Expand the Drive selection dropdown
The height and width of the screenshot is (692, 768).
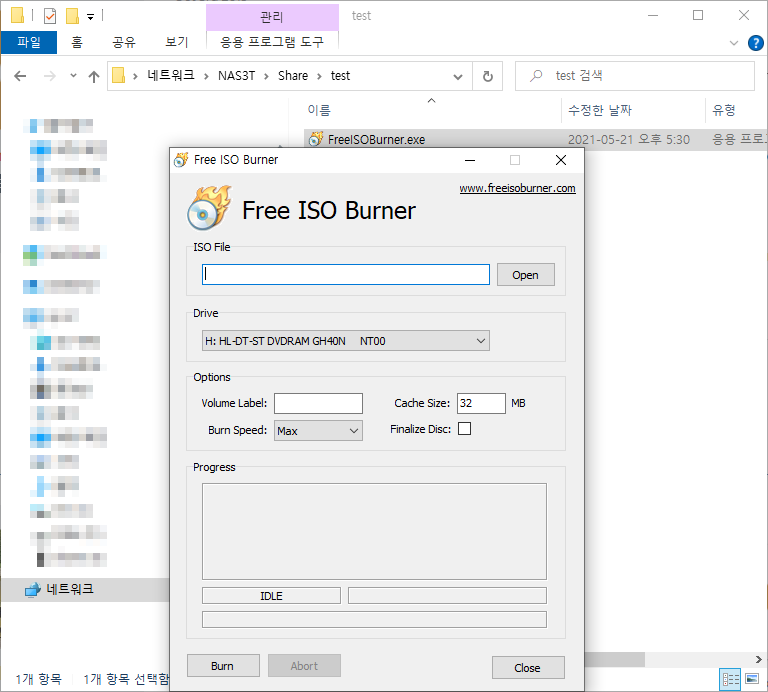coord(346,341)
